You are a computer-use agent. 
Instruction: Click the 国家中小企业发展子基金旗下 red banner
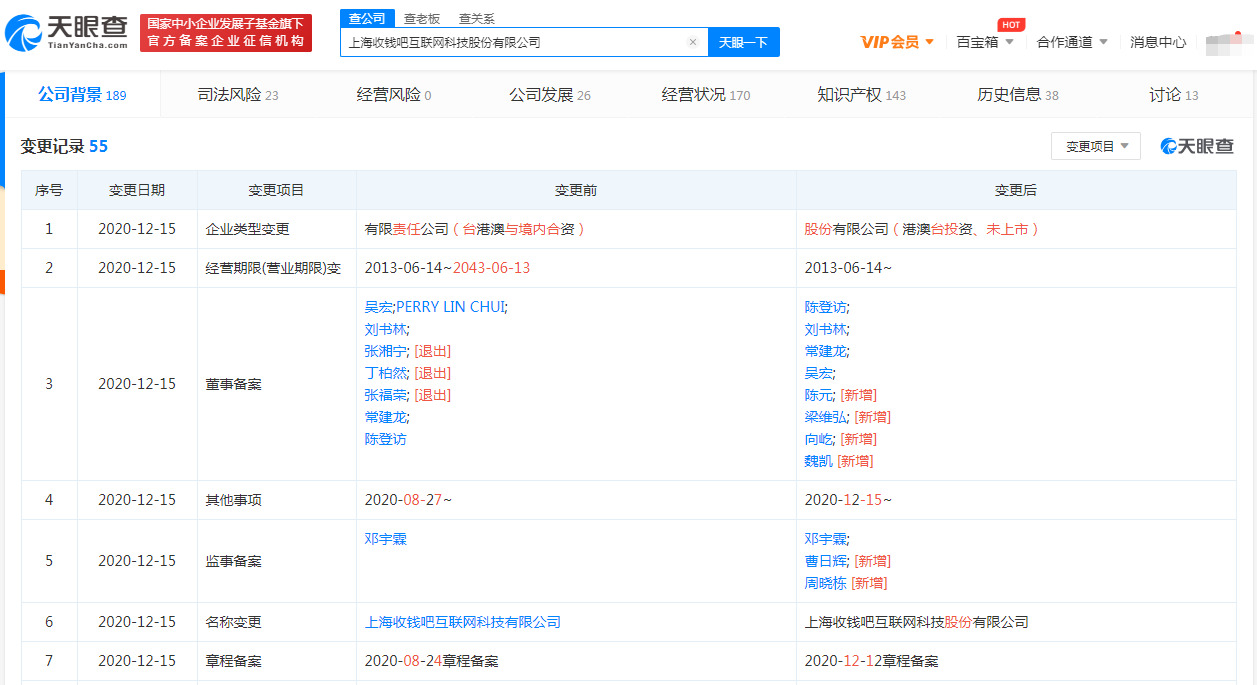(x=226, y=33)
